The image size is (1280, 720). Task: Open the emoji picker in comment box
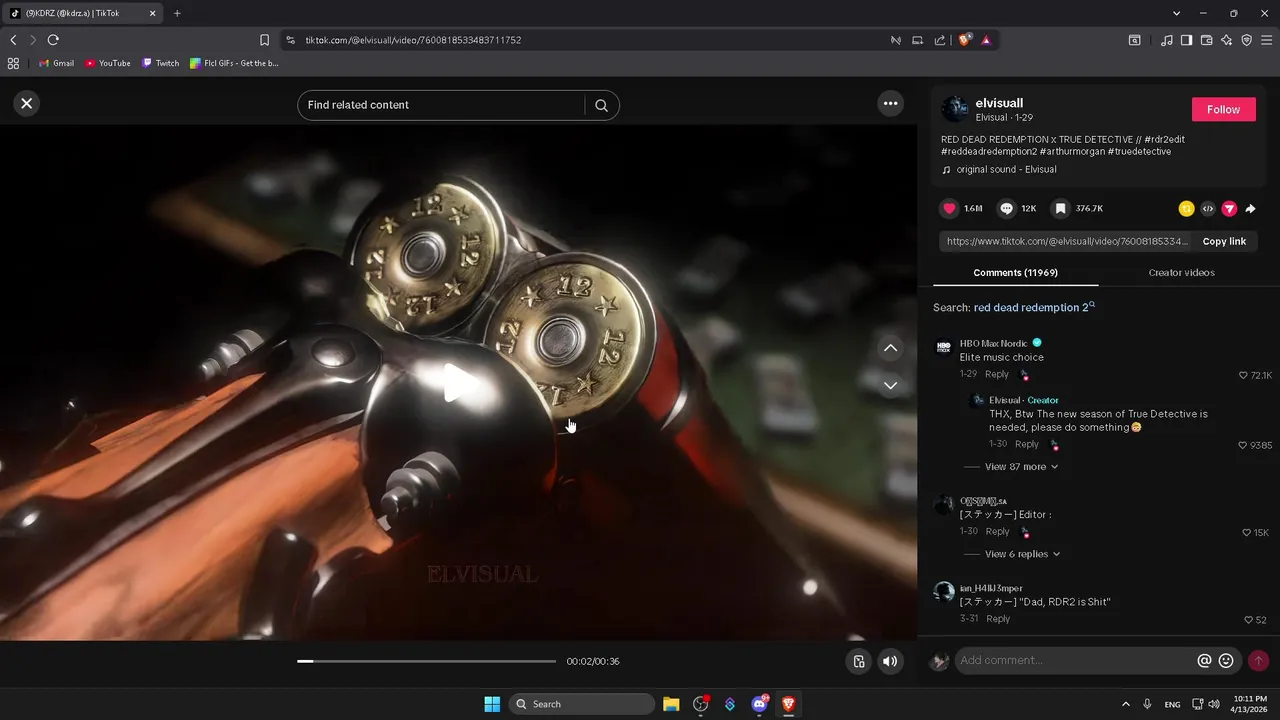pyautogui.click(x=1226, y=660)
